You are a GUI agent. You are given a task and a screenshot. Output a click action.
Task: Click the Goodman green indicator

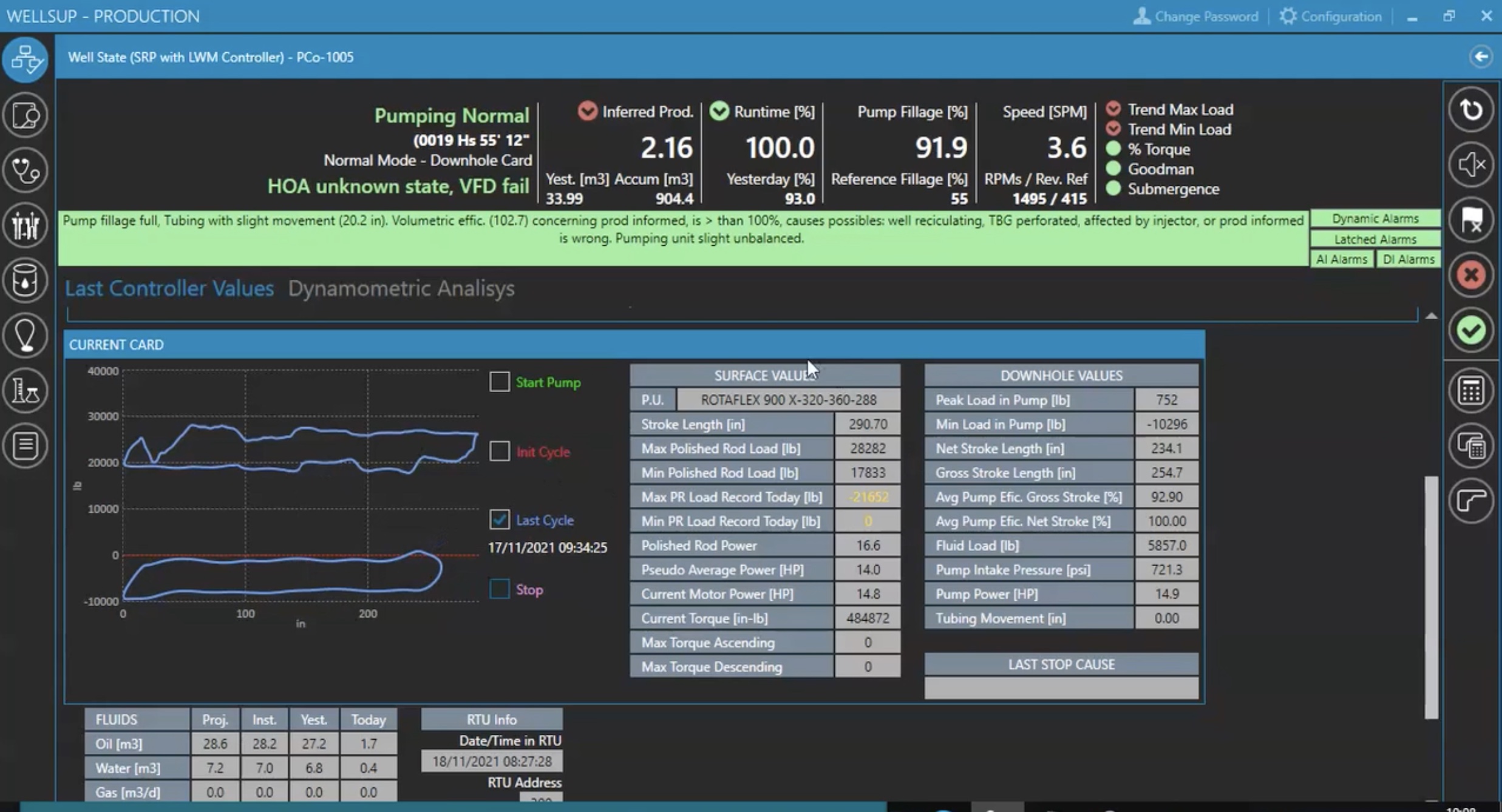(1113, 169)
